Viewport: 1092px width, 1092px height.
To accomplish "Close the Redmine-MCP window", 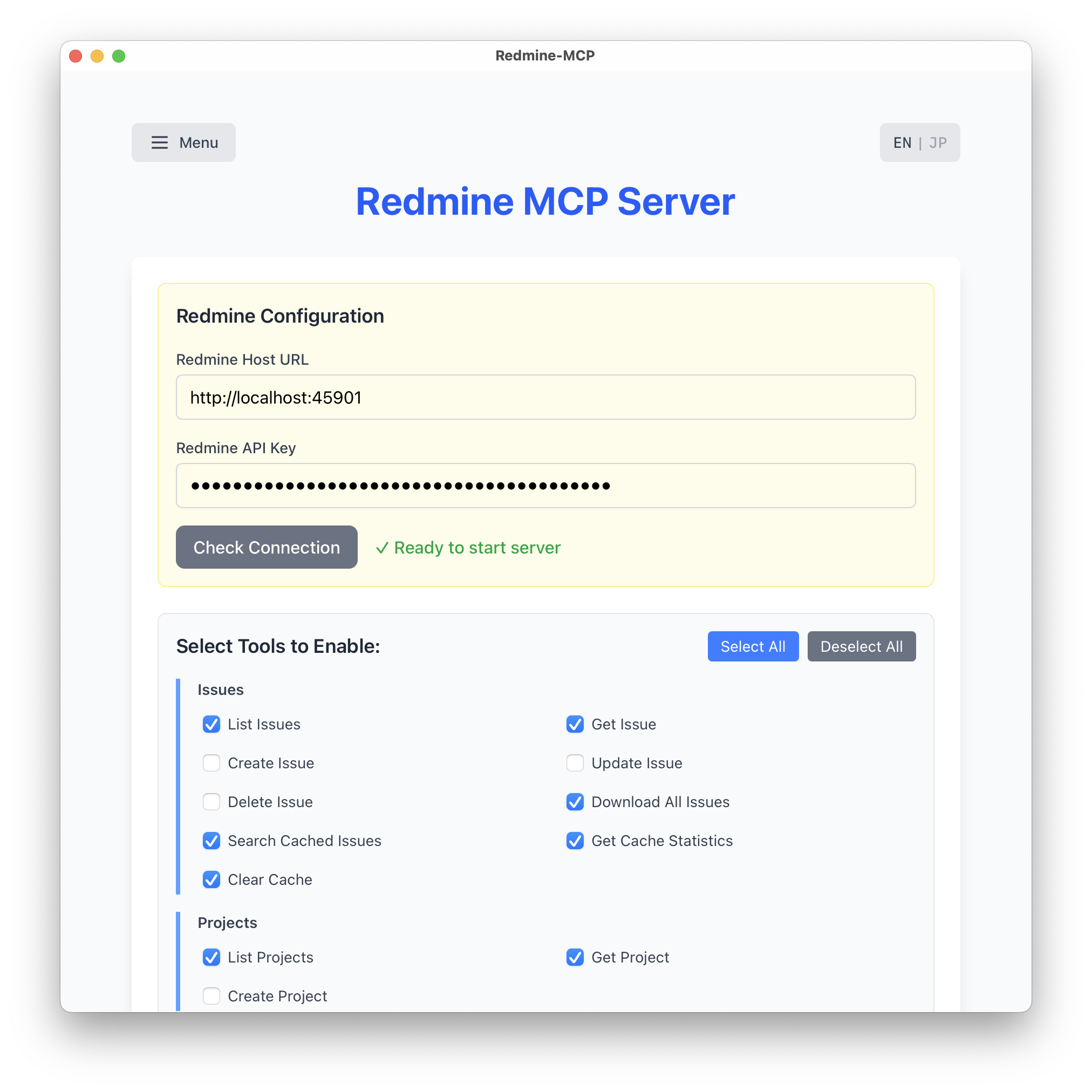I will 76,56.
